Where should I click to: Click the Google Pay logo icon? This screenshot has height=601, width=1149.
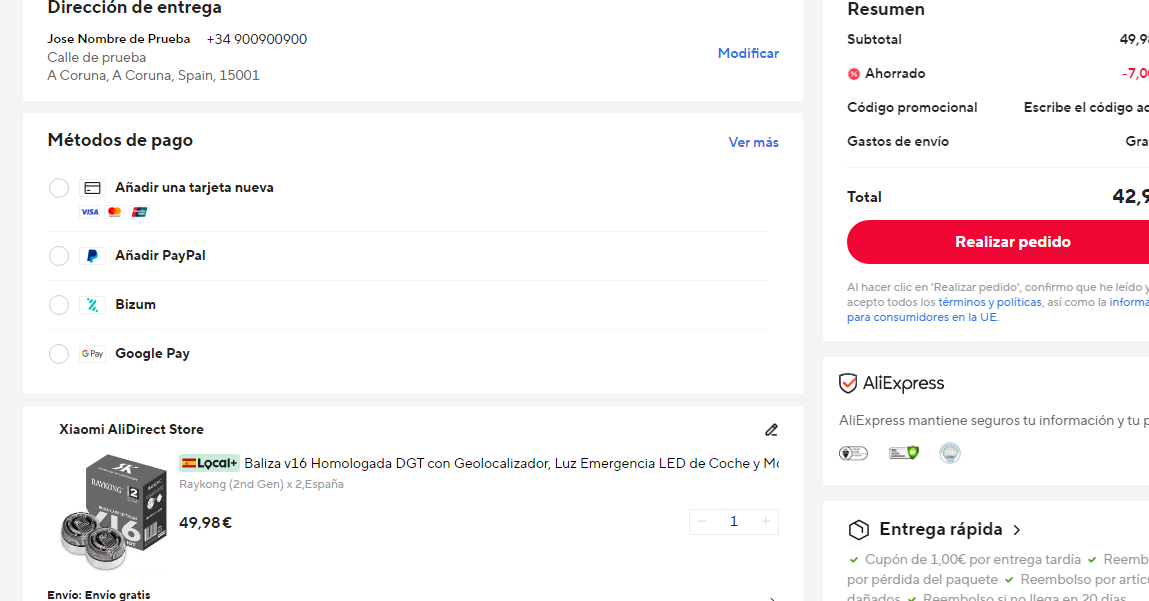click(x=92, y=354)
